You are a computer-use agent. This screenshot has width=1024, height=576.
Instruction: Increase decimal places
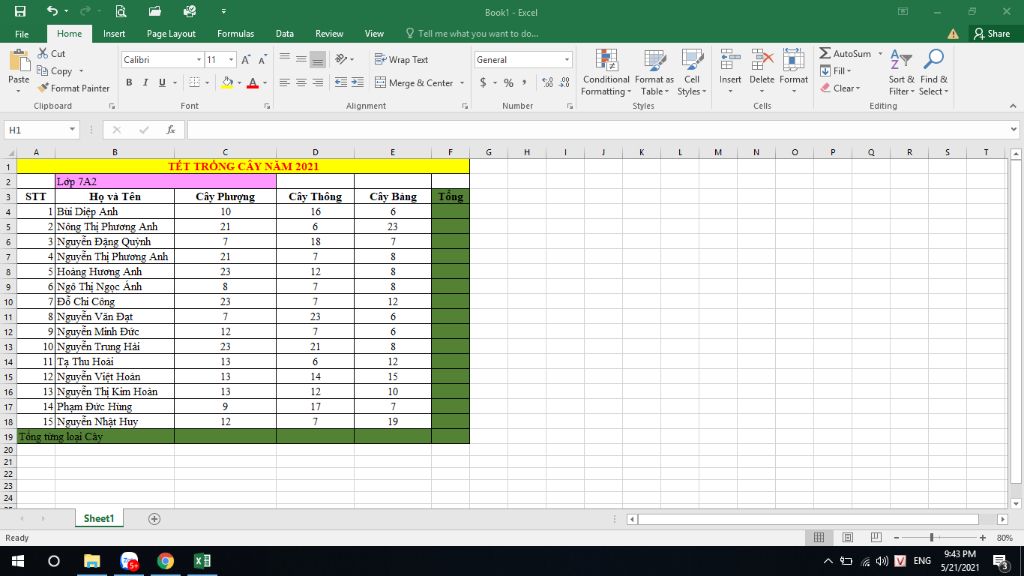click(547, 82)
